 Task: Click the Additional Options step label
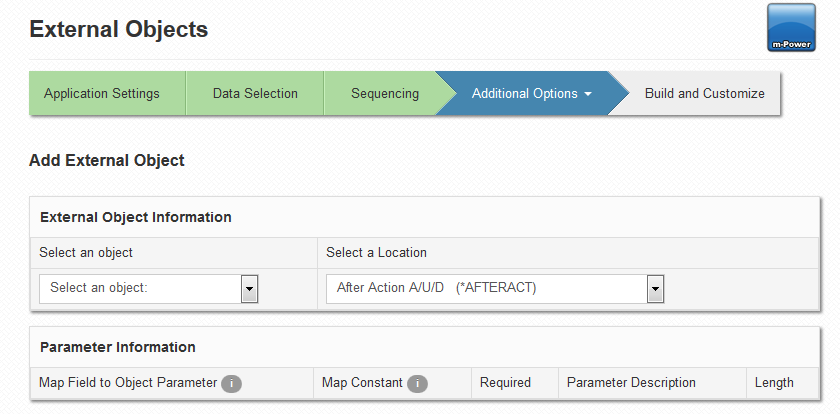click(524, 93)
